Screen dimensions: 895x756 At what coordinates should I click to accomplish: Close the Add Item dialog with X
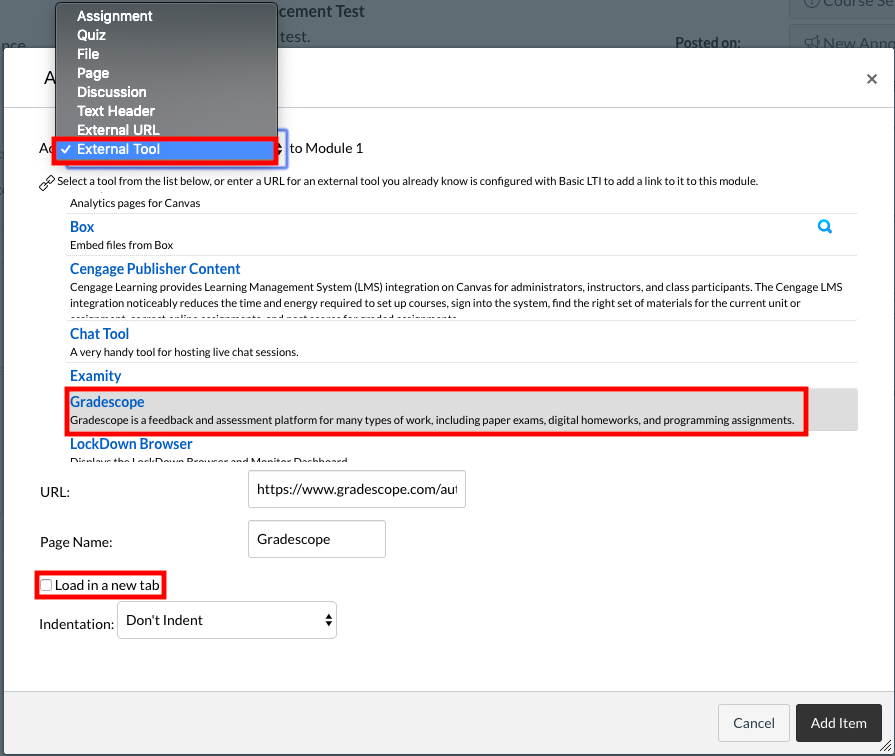pyautogui.click(x=872, y=79)
